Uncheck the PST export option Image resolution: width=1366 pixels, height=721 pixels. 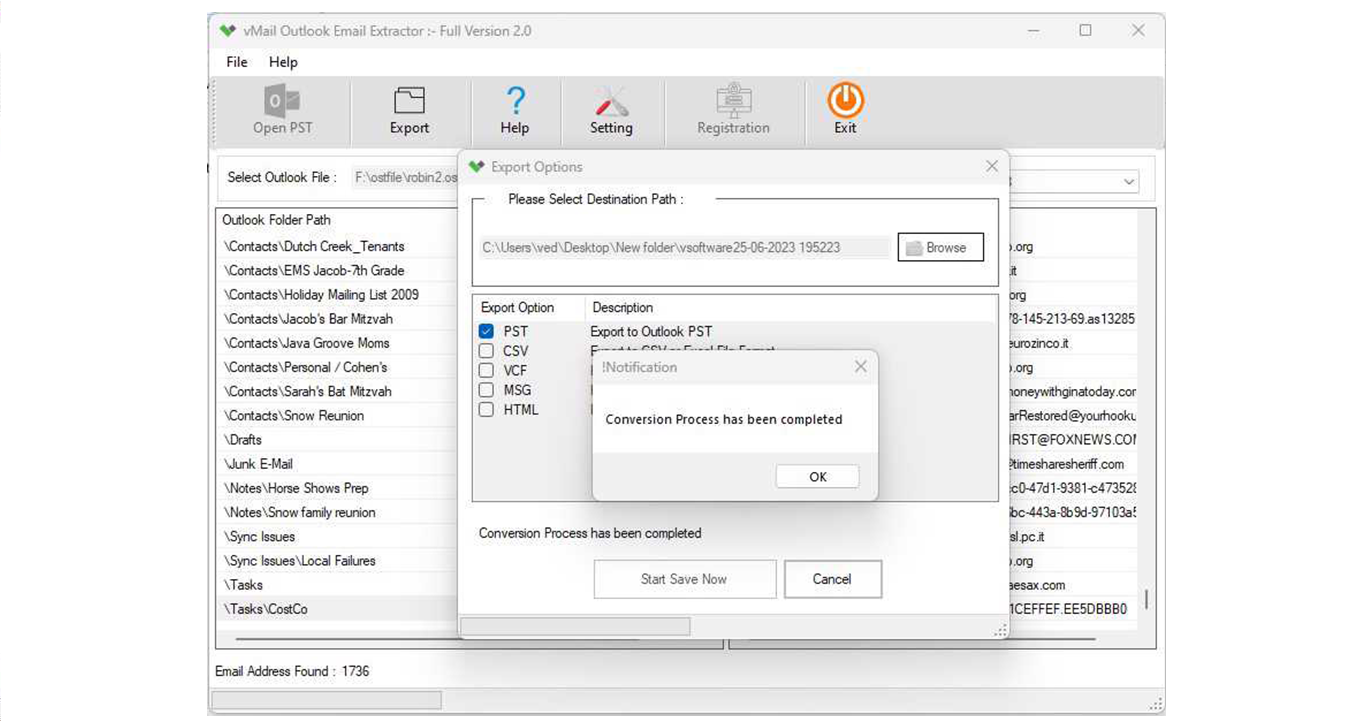click(x=486, y=331)
